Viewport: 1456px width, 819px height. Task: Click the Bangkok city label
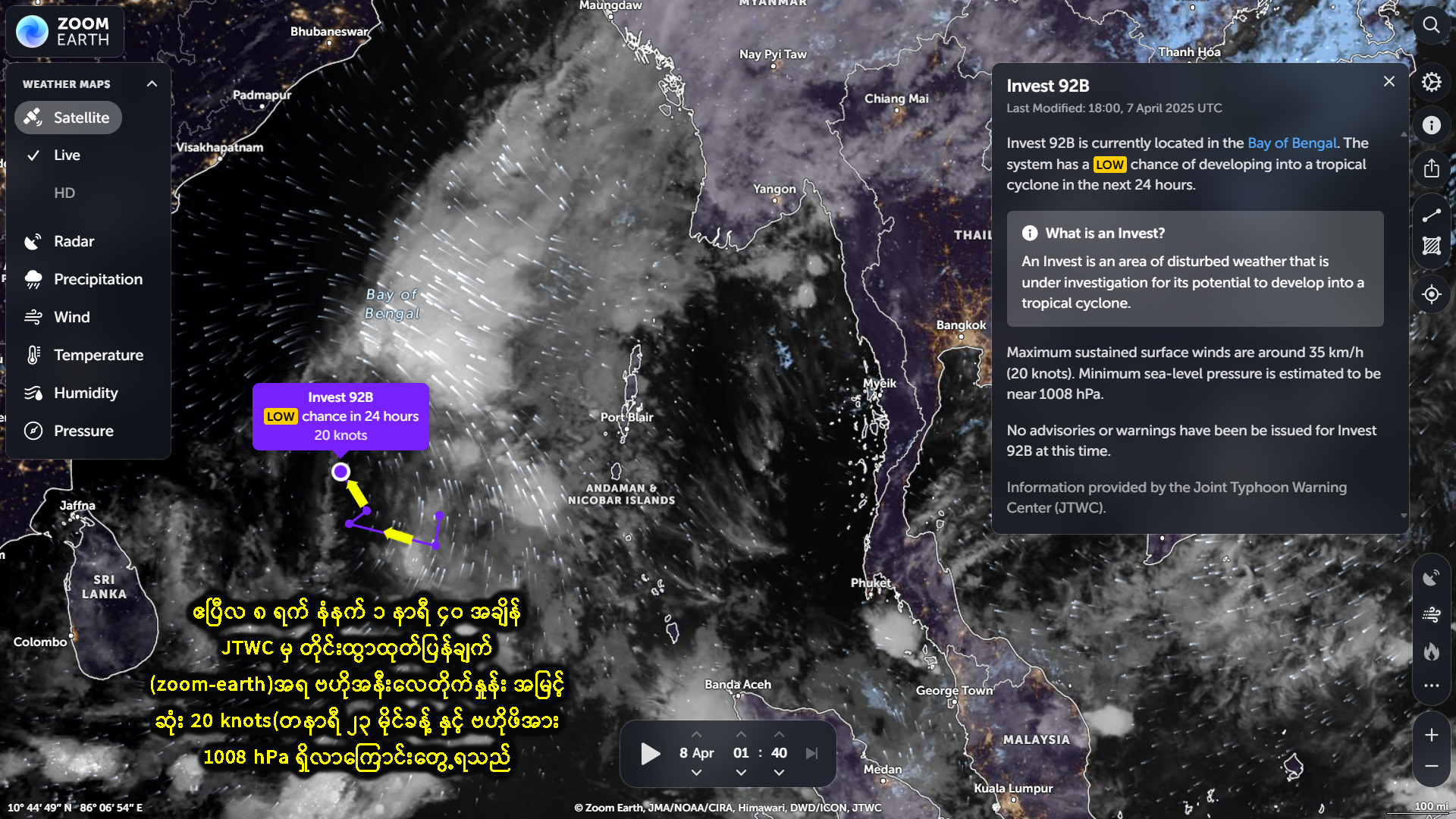pyautogui.click(x=961, y=325)
